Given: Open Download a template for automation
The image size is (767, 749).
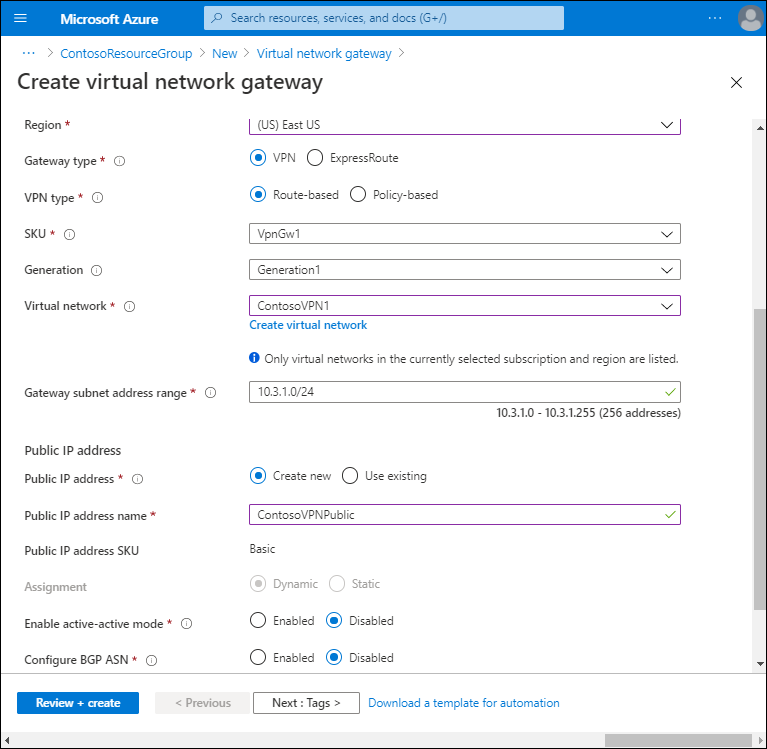Looking at the screenshot, I should coord(464,703).
